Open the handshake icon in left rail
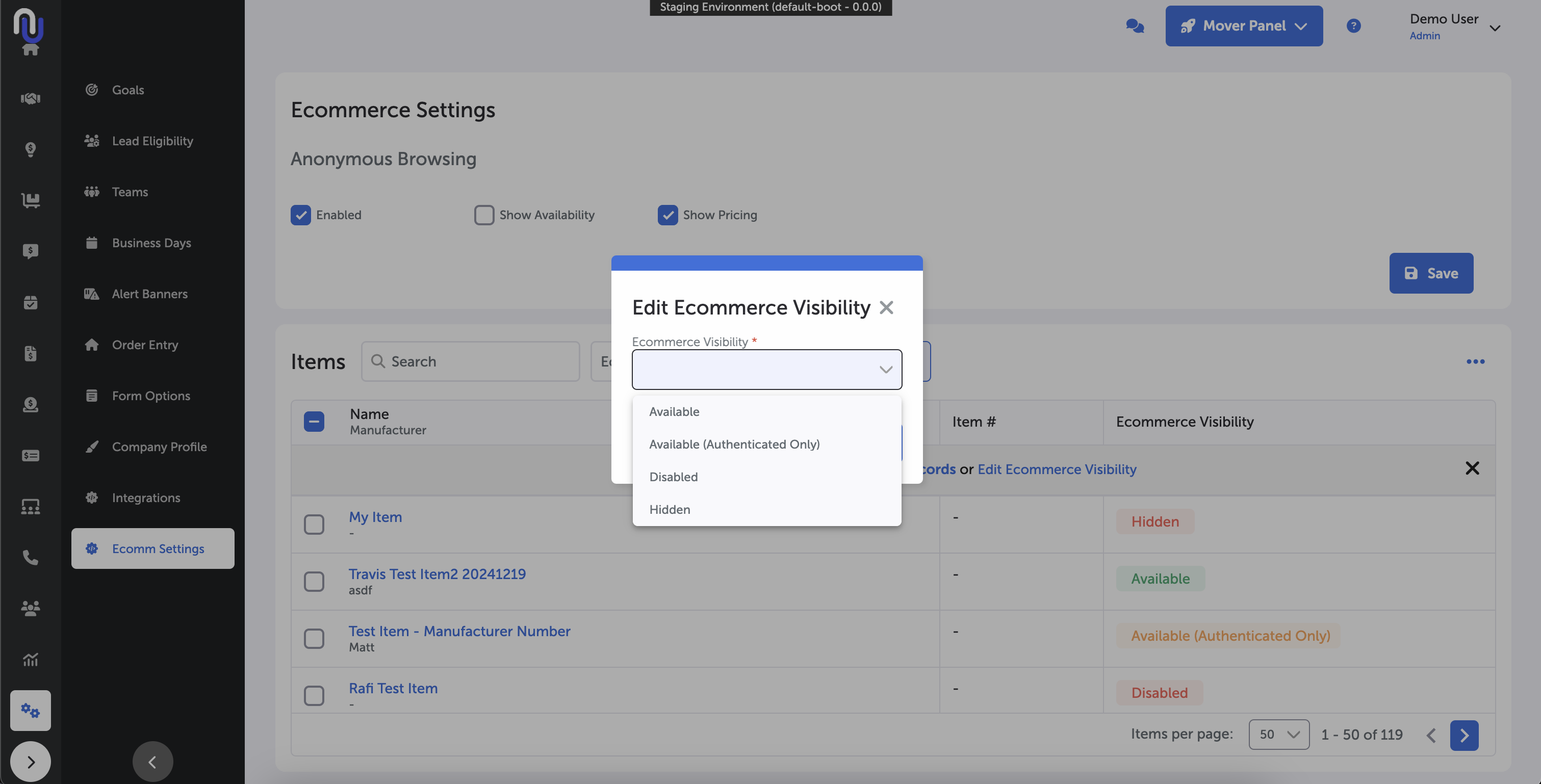This screenshot has width=1541, height=784. pyautogui.click(x=31, y=98)
